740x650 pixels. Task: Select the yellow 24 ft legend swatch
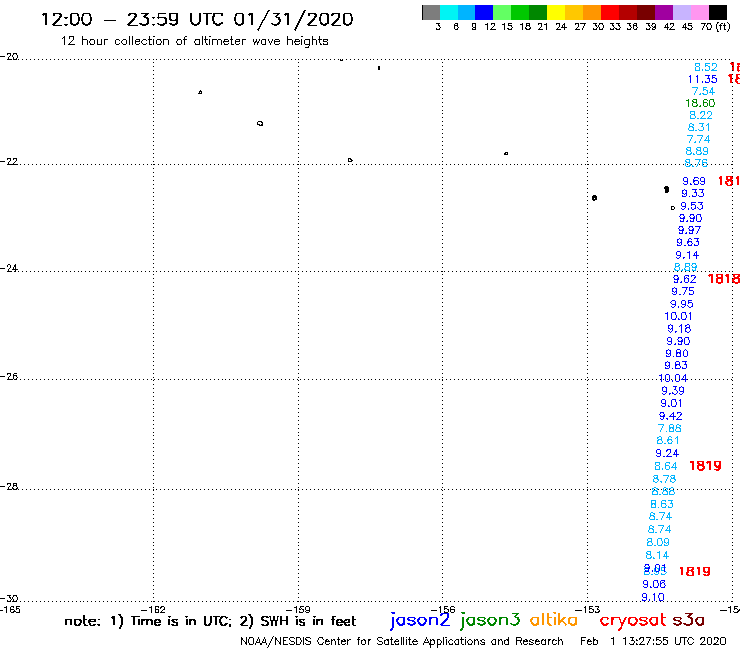coord(555,12)
